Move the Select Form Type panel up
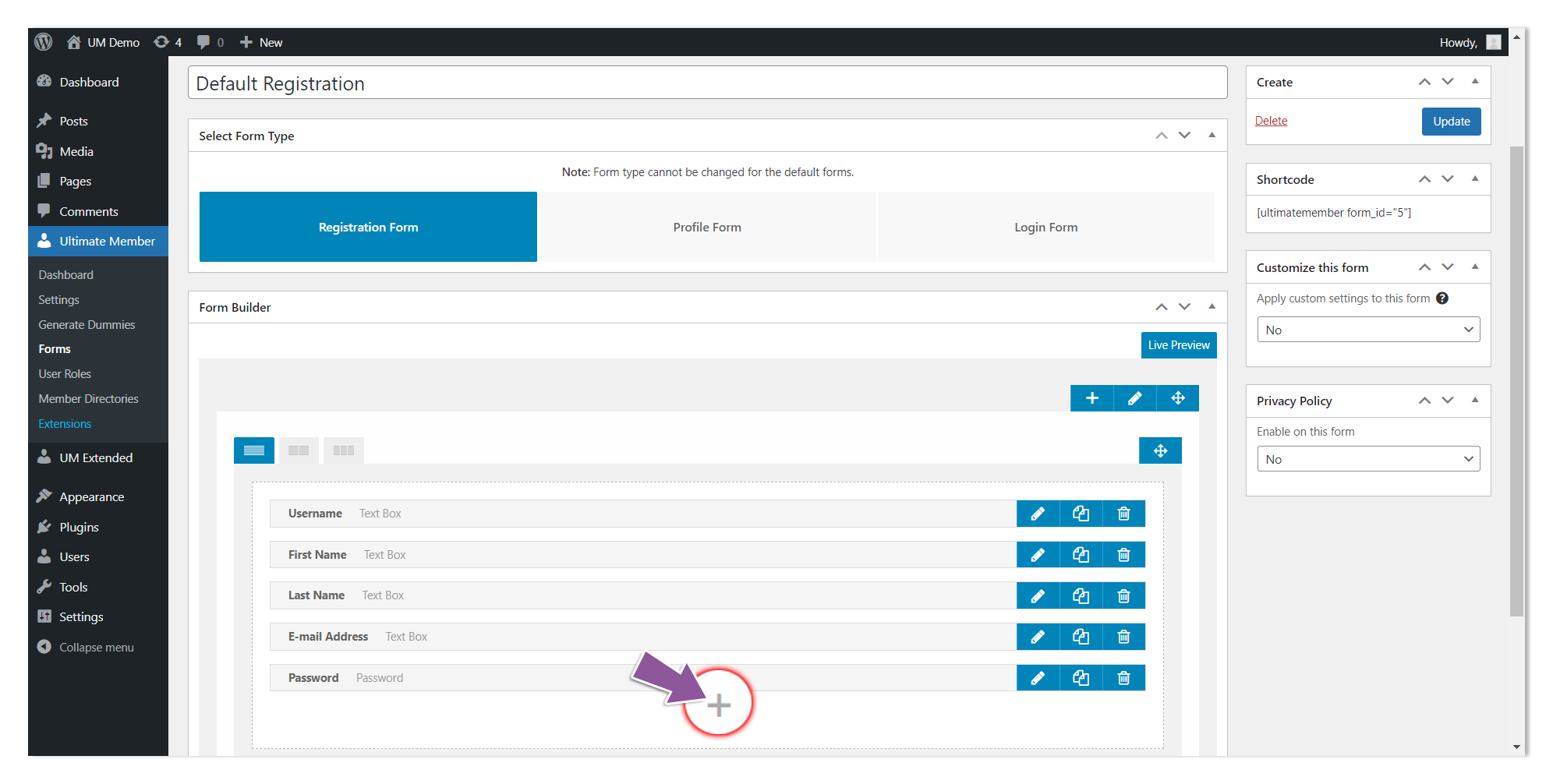 coord(1162,136)
